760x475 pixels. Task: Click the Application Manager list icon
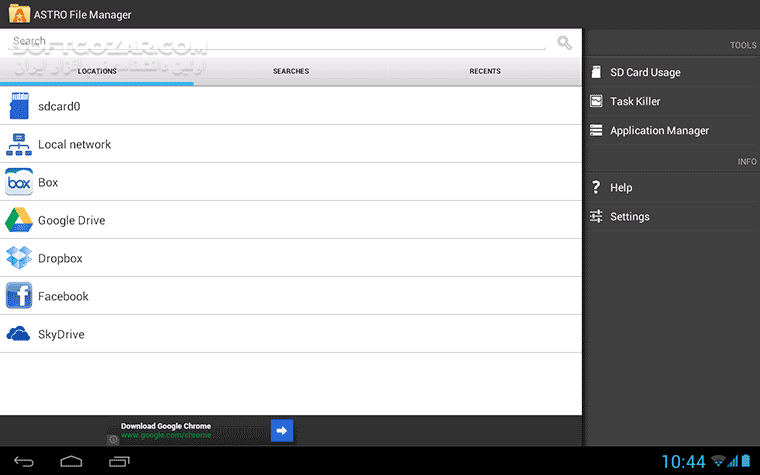click(x=596, y=130)
